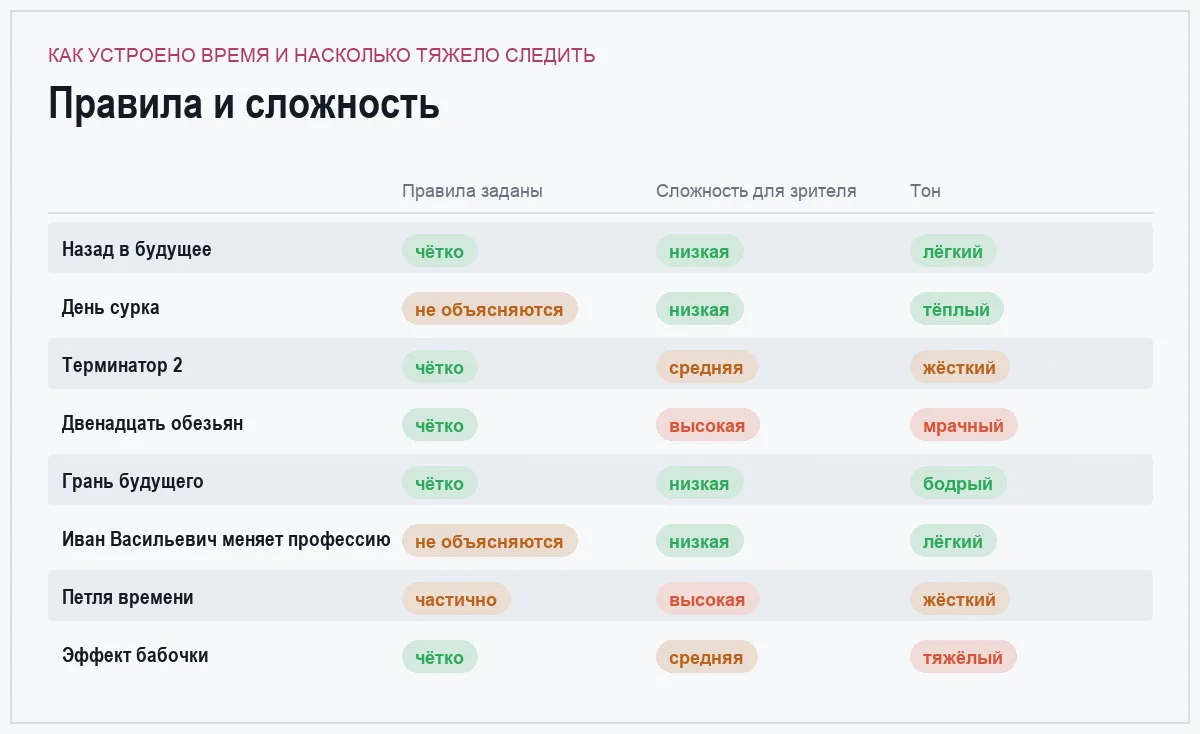Click 'жёсткий' badge in Терминатор 2 row
The image size is (1200, 734).
tap(960, 367)
